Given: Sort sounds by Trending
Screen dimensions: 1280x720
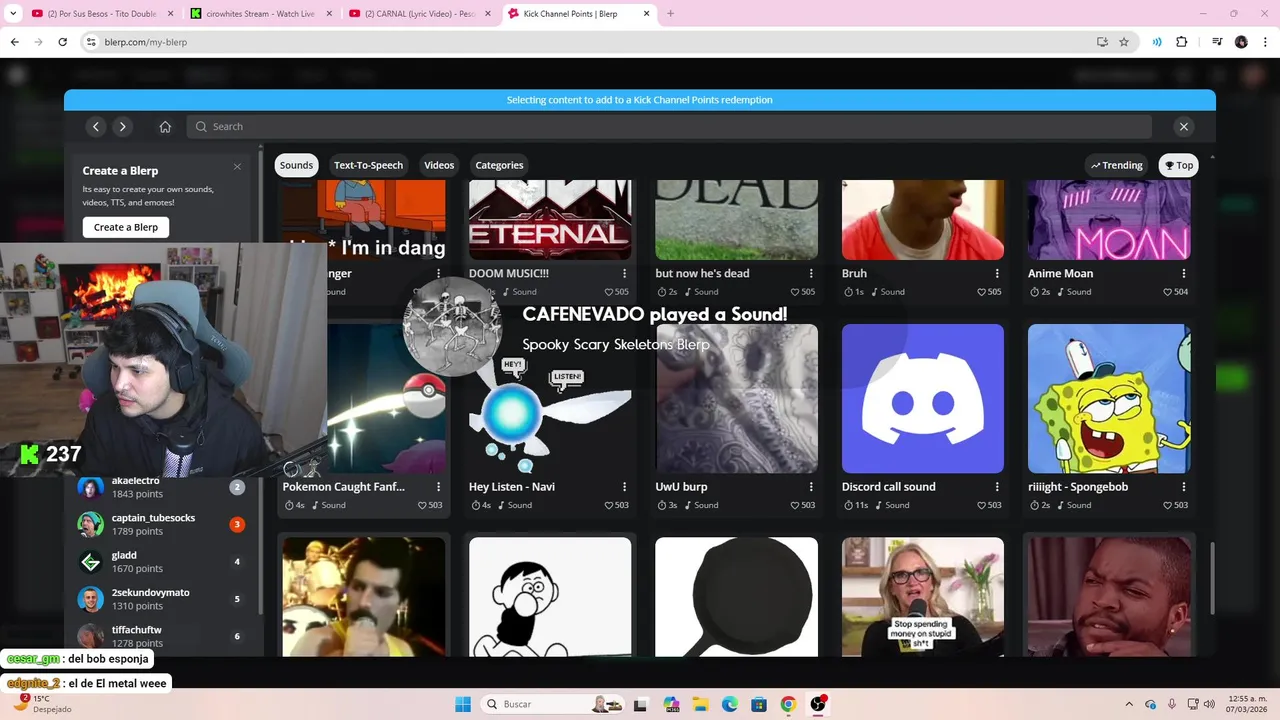Looking at the screenshot, I should pyautogui.click(x=1116, y=165).
